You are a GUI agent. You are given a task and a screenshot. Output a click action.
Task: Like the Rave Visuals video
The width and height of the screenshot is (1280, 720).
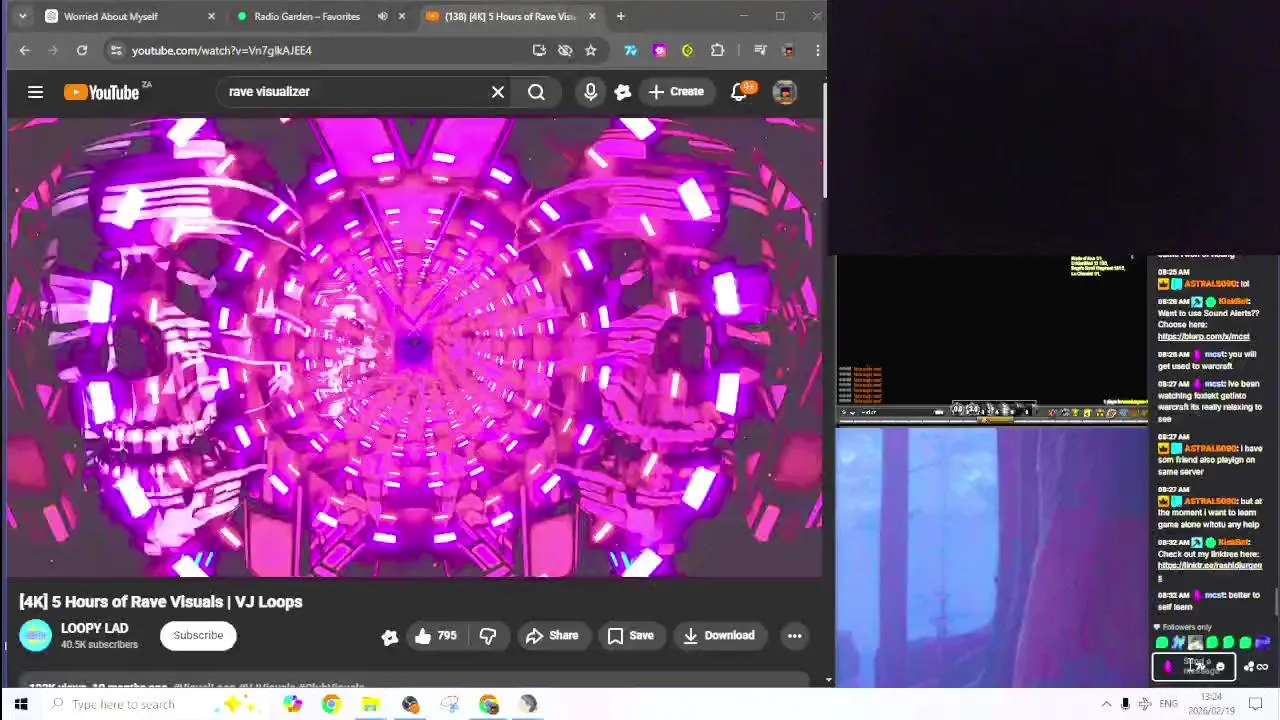click(436, 636)
